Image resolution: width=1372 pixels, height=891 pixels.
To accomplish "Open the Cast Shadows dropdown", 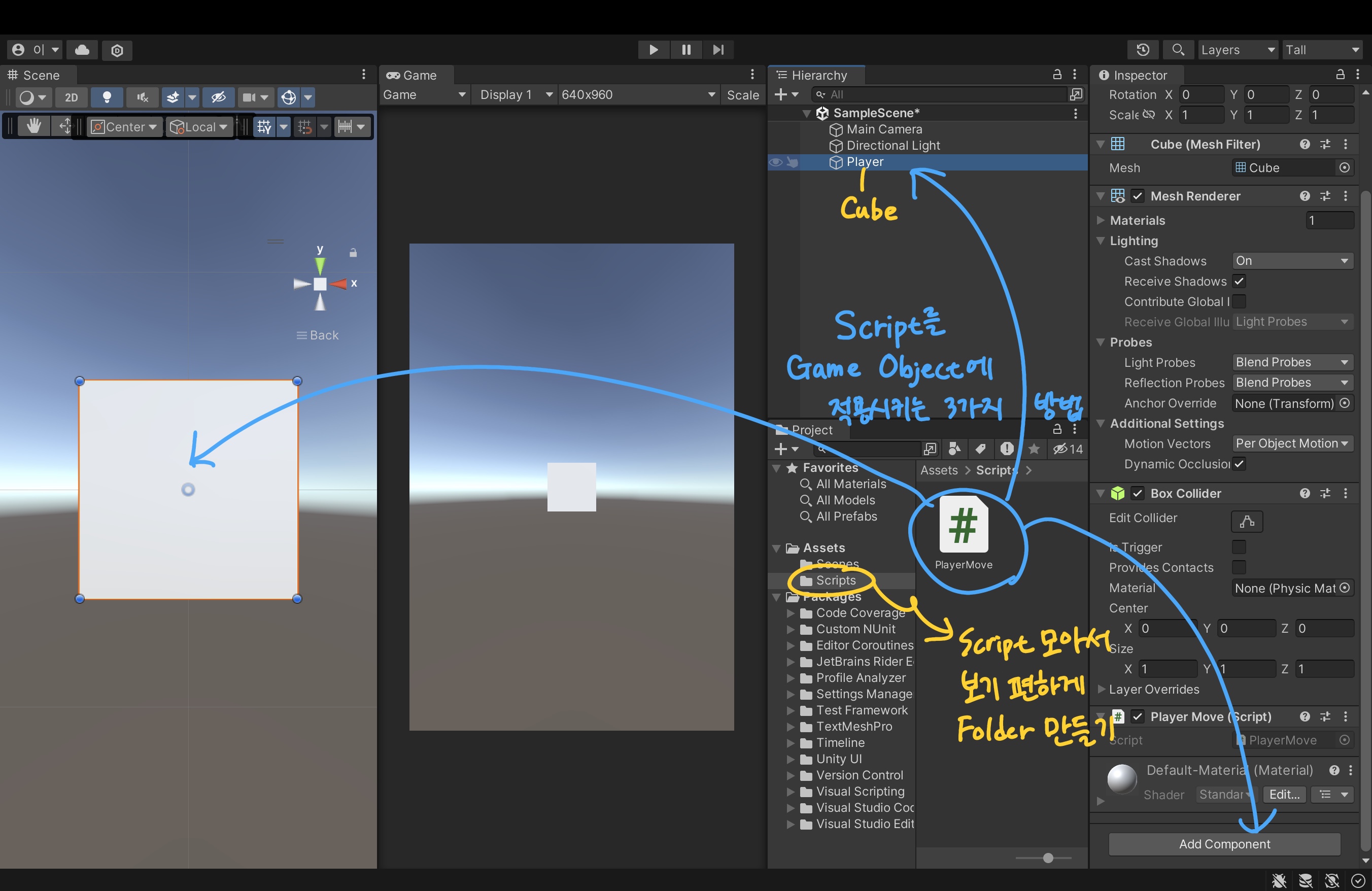I will tap(1292, 260).
